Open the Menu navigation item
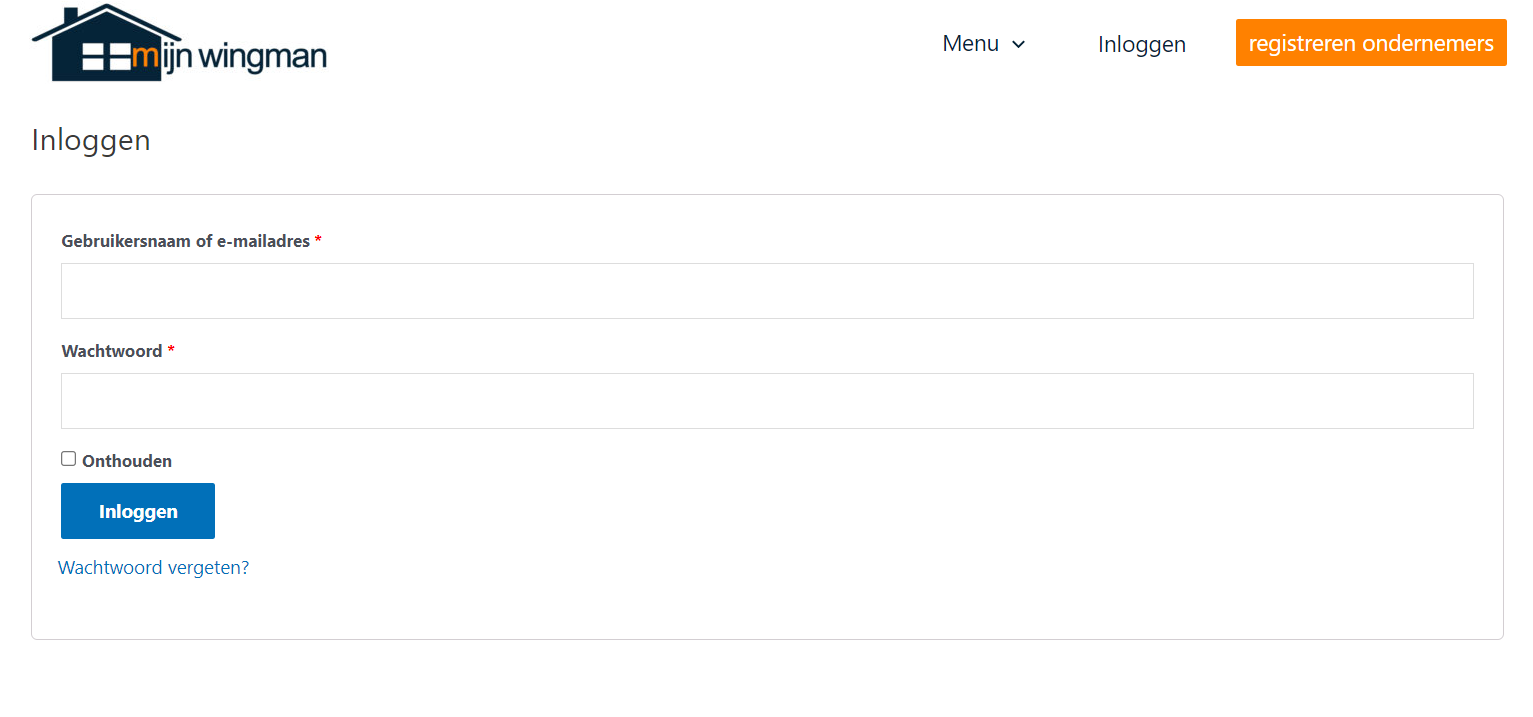This screenshot has height=717, width=1533. [984, 43]
